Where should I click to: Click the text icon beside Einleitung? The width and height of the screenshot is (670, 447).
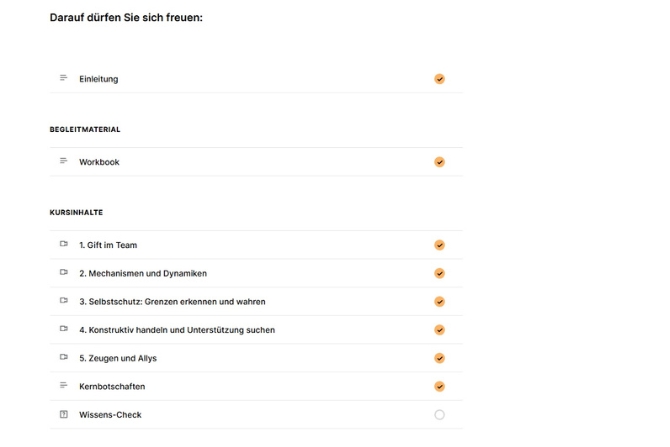(x=63, y=78)
